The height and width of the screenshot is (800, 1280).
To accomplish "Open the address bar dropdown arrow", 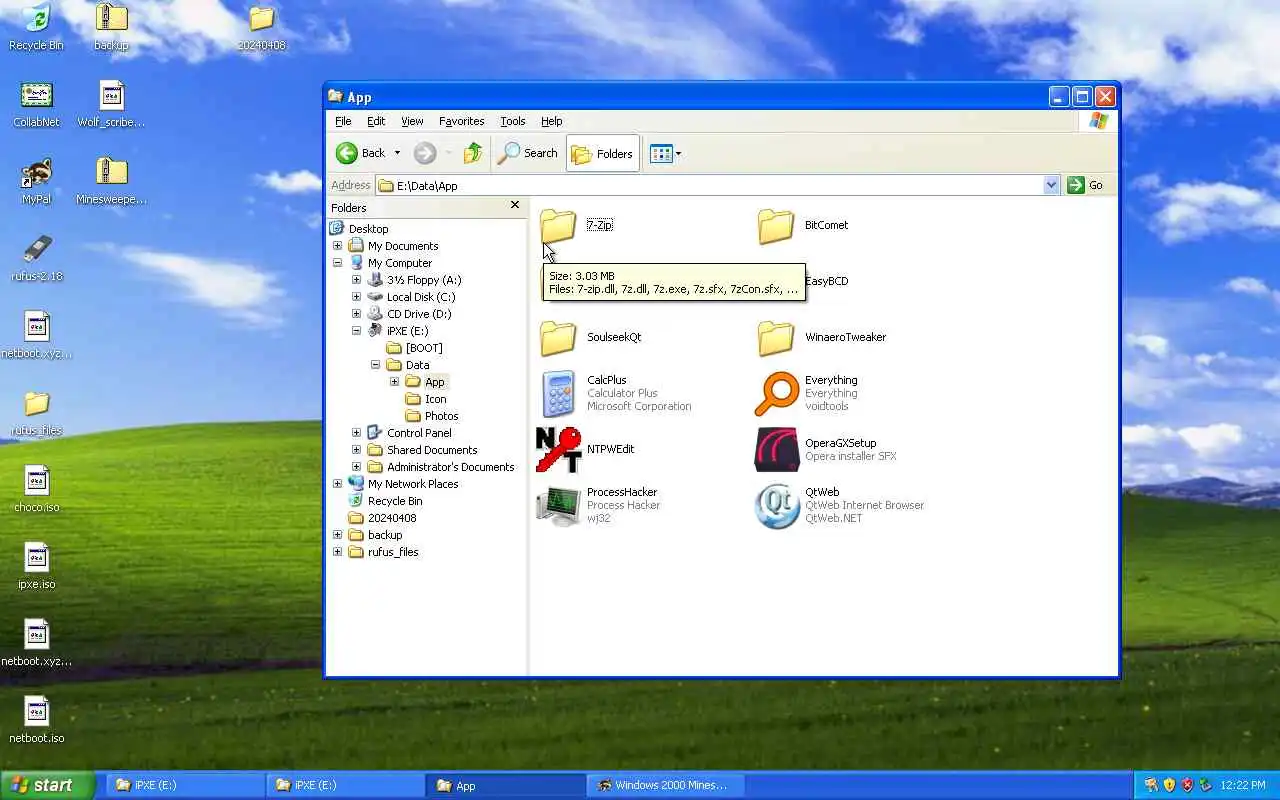I will (1051, 185).
